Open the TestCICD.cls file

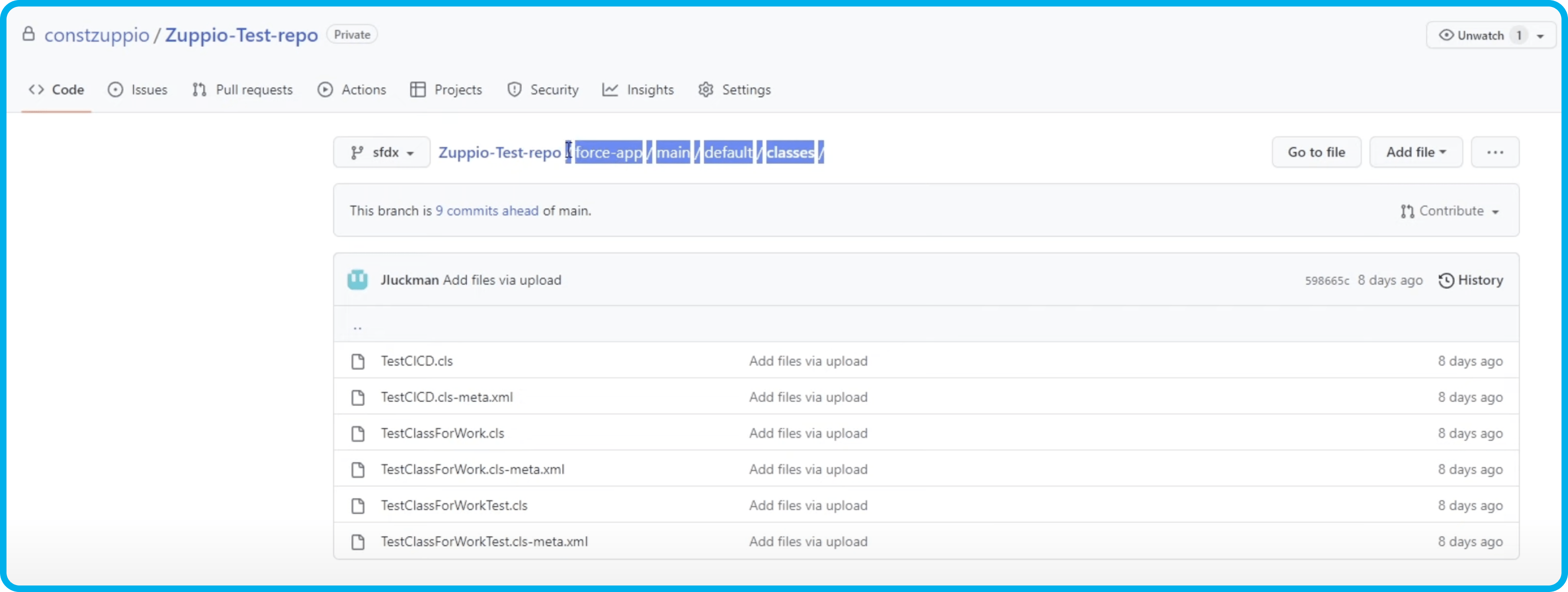(x=417, y=360)
